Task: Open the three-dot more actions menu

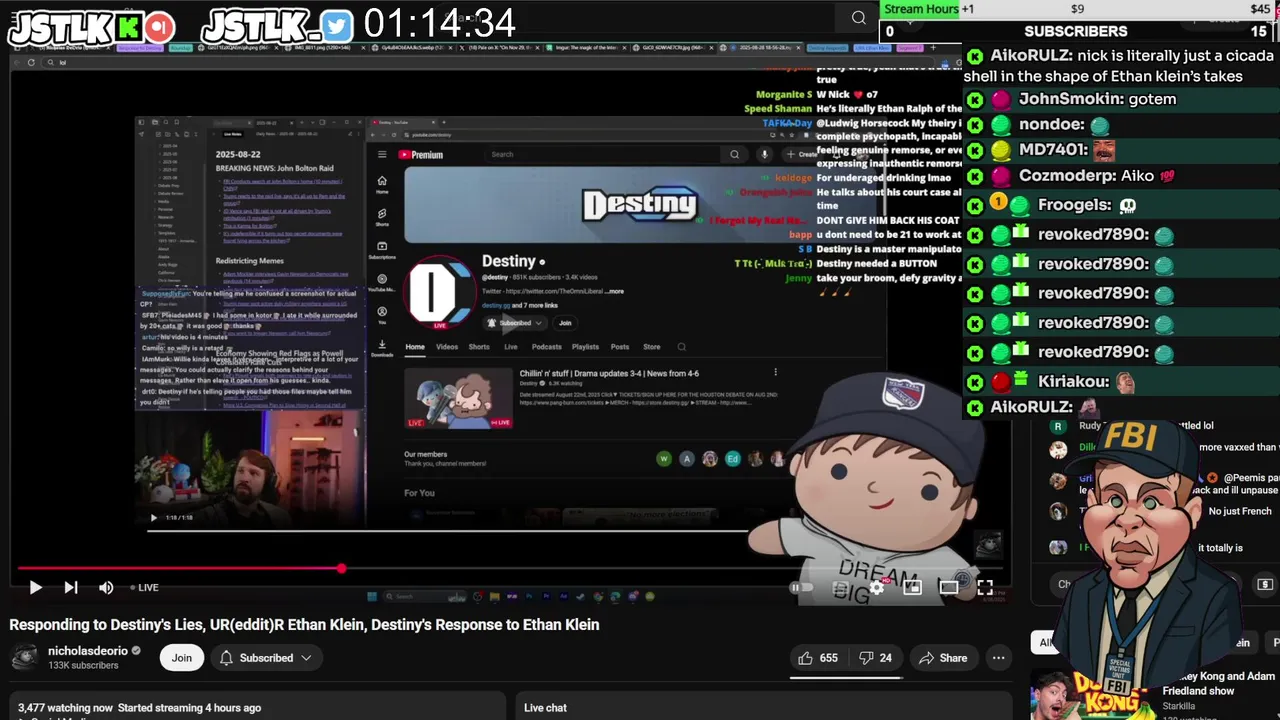Action: [x=998, y=658]
